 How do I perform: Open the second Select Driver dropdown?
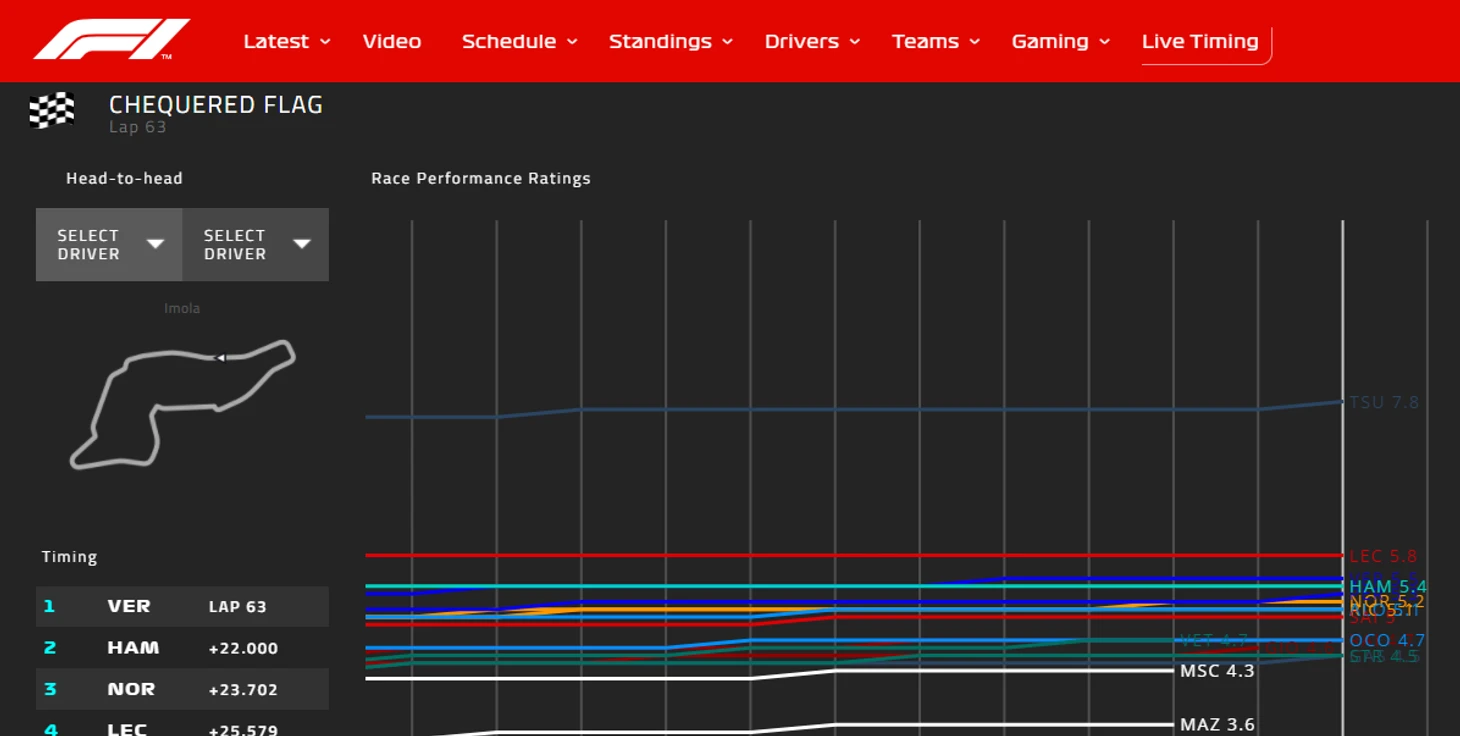point(256,245)
